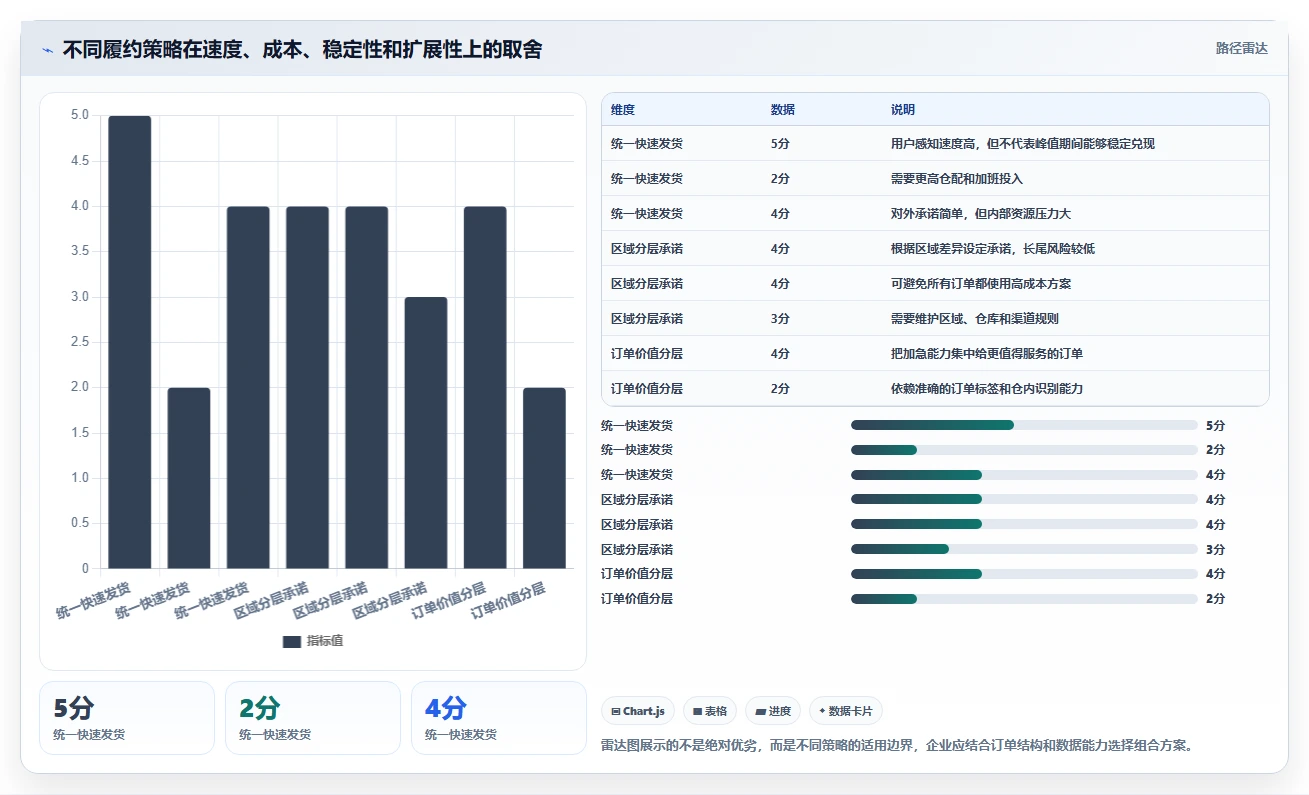Viewport: 1309px width, 795px height.
Task: Click the 指标值 legend label
Action: pos(325,641)
